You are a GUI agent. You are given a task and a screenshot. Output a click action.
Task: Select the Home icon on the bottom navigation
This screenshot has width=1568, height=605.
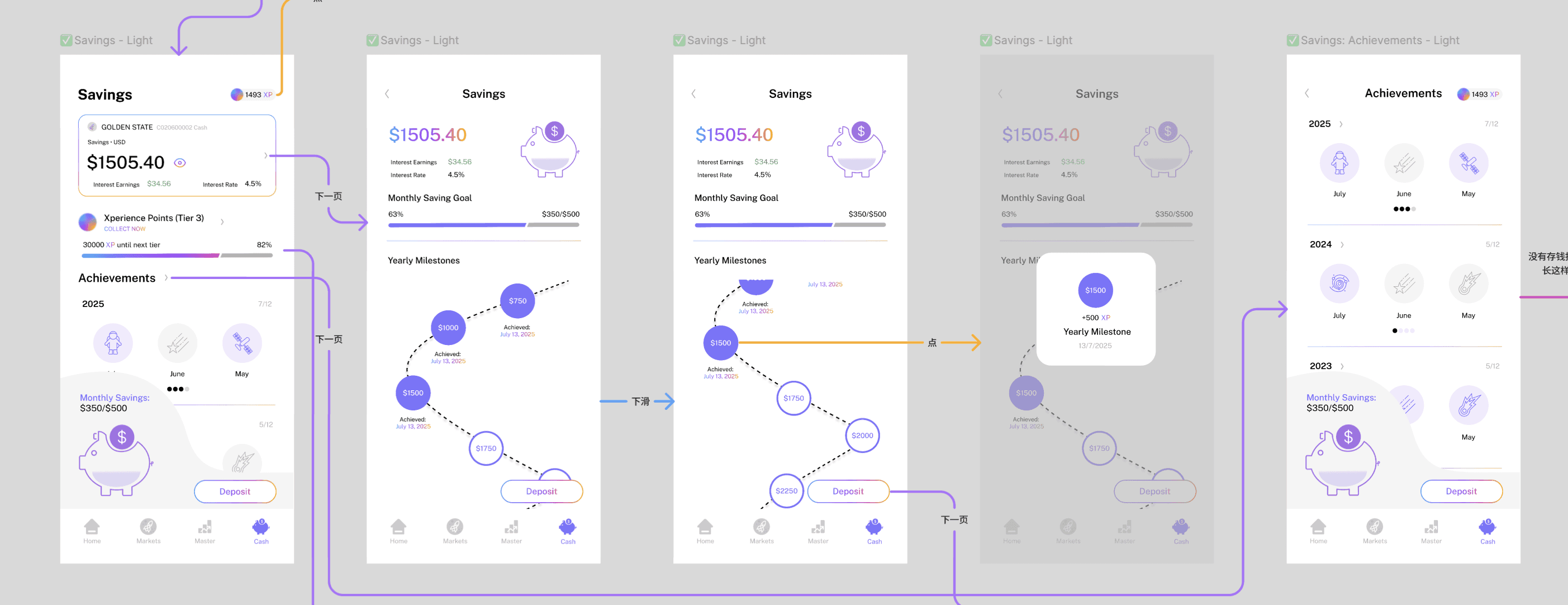(x=92, y=526)
